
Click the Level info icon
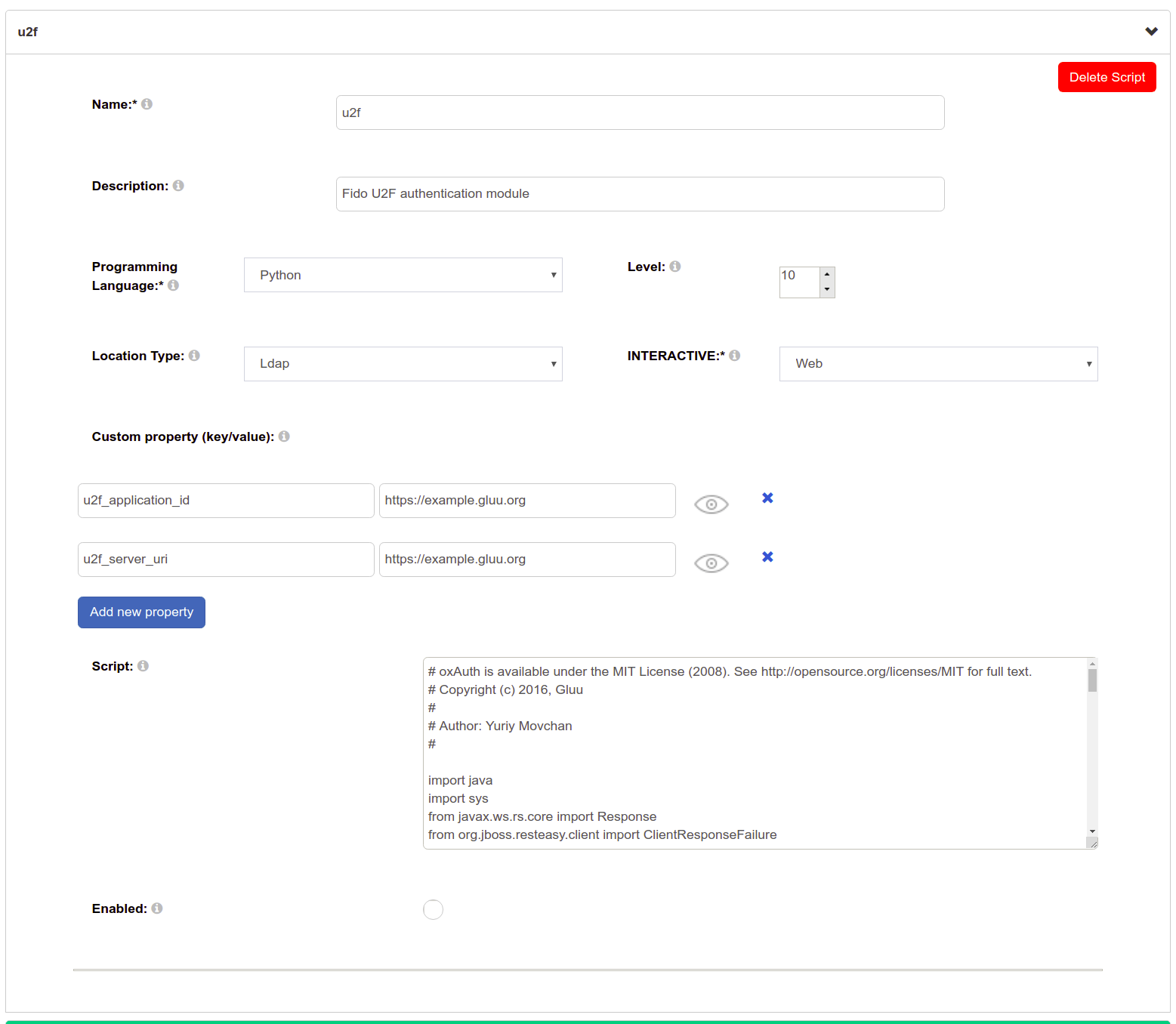tap(675, 267)
